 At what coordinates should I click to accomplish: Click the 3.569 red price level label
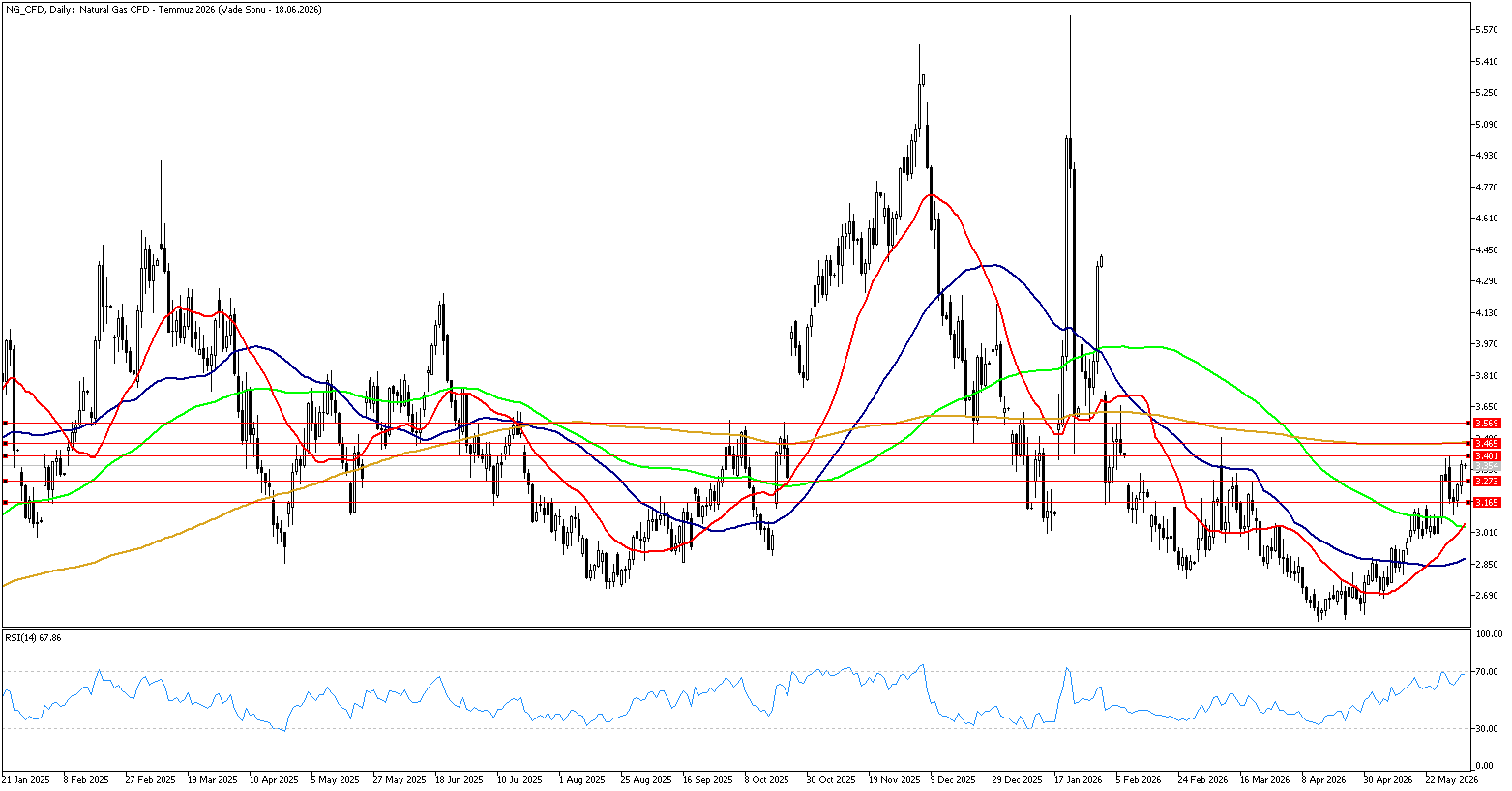[x=1487, y=424]
